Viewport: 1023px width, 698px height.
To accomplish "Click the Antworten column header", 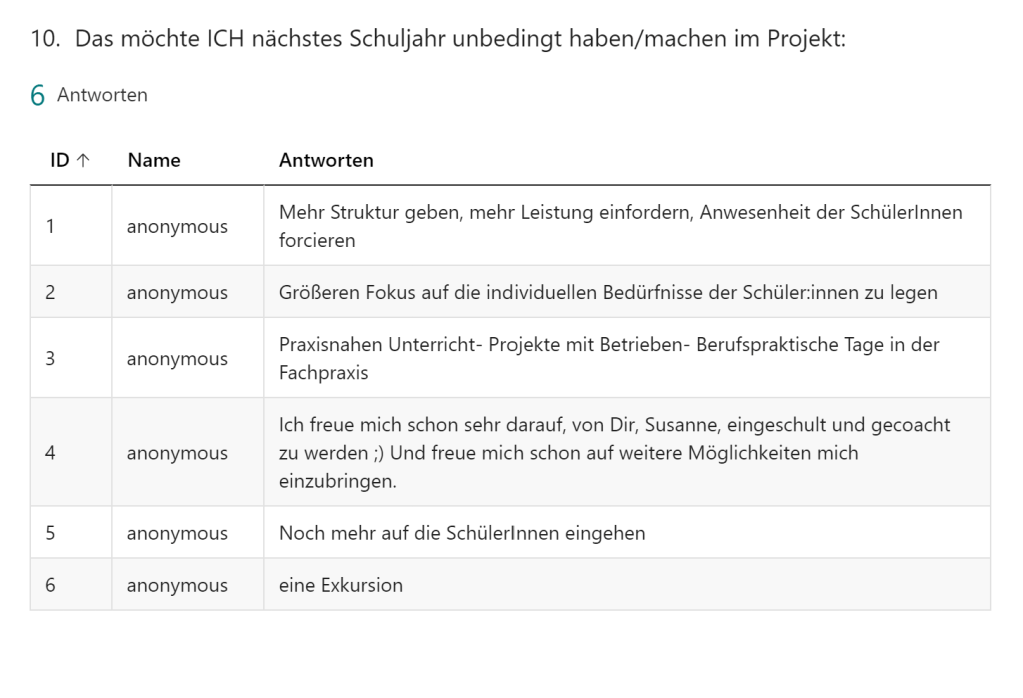I will pos(326,160).
